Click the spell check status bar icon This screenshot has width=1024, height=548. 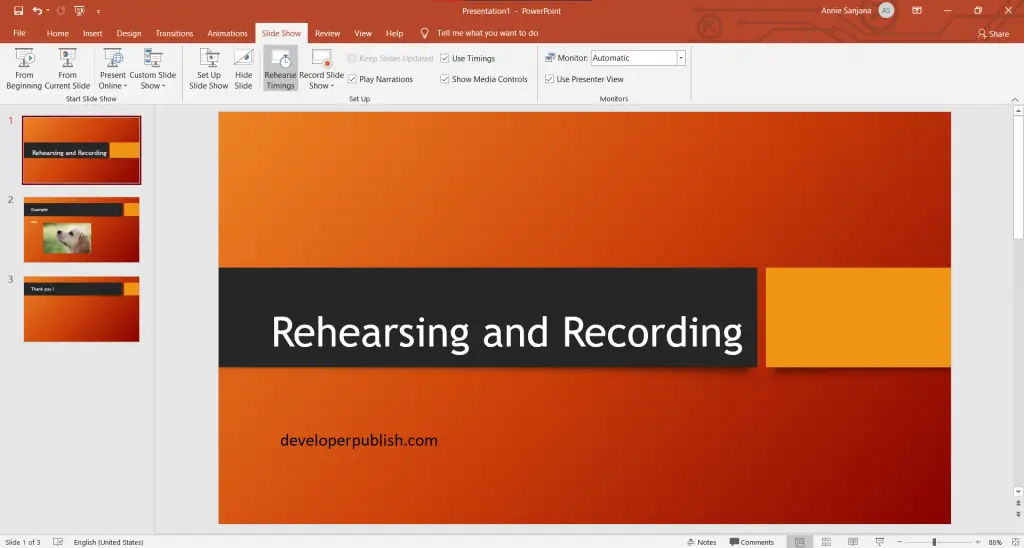58,542
